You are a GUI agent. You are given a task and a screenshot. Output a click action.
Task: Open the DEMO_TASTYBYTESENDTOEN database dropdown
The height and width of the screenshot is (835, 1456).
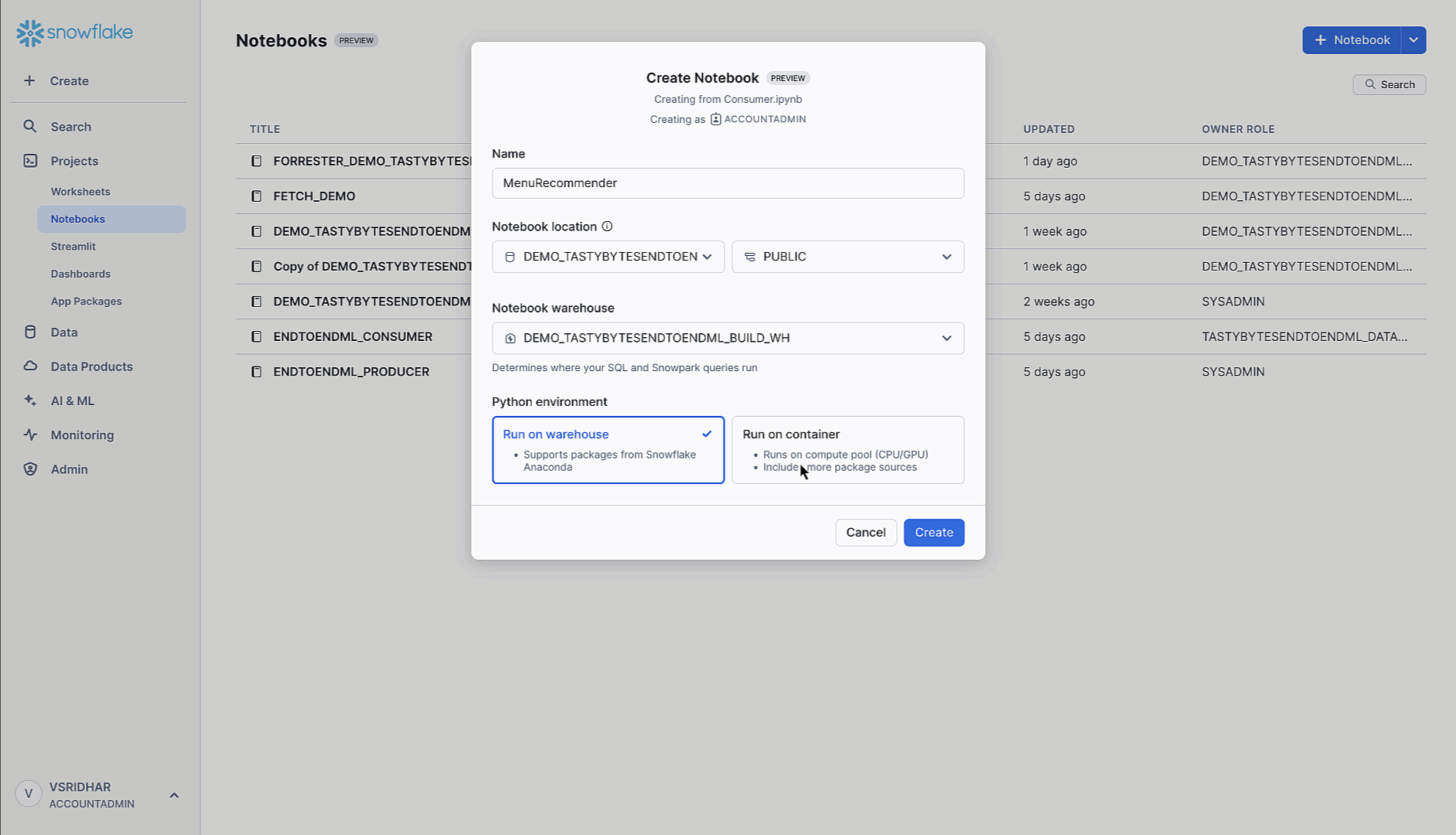[x=608, y=256]
